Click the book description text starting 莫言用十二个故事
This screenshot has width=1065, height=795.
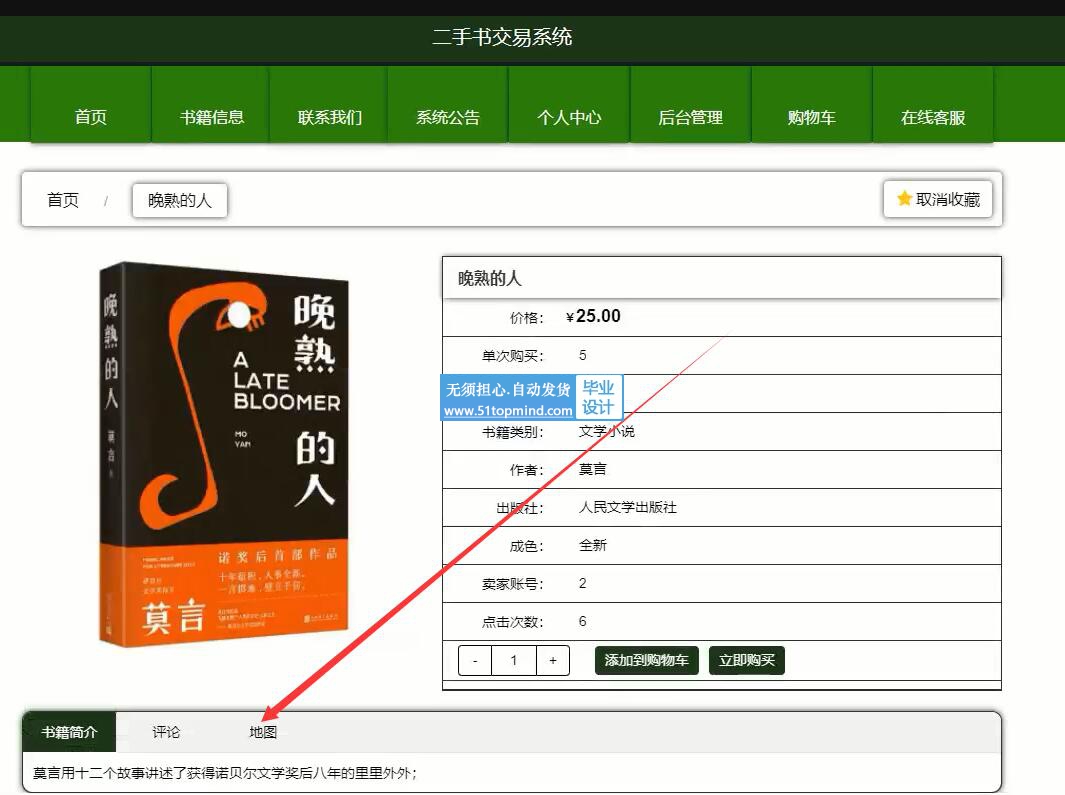coord(225,773)
